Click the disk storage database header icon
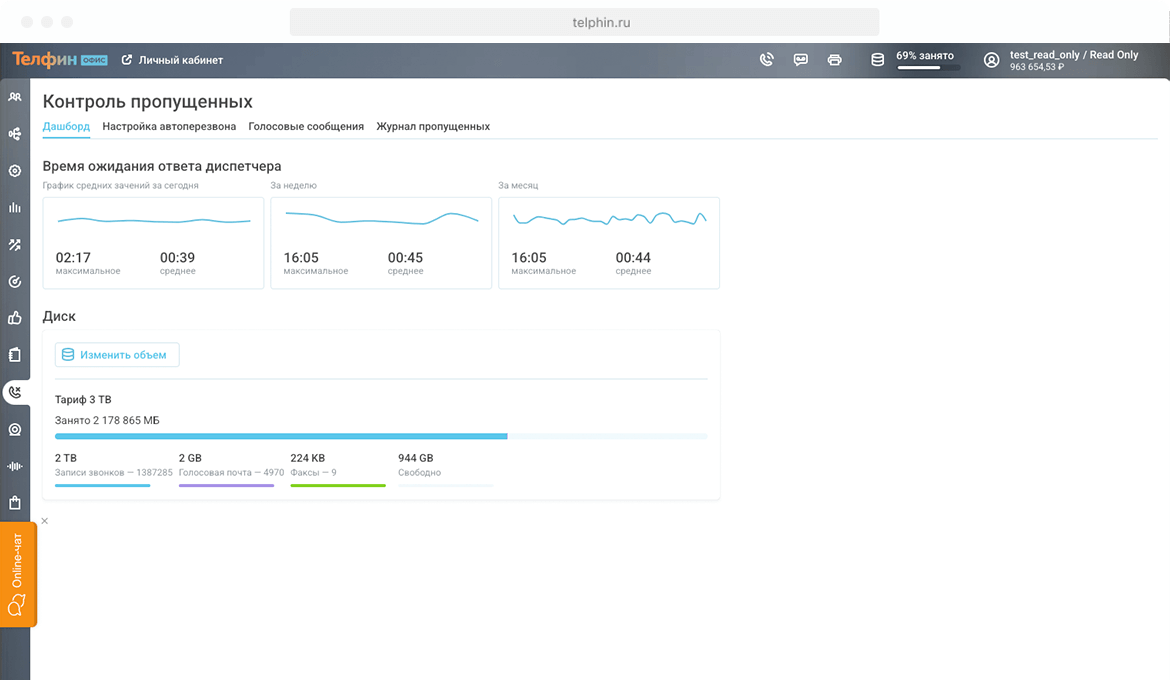1170x680 pixels. pyautogui.click(x=878, y=60)
